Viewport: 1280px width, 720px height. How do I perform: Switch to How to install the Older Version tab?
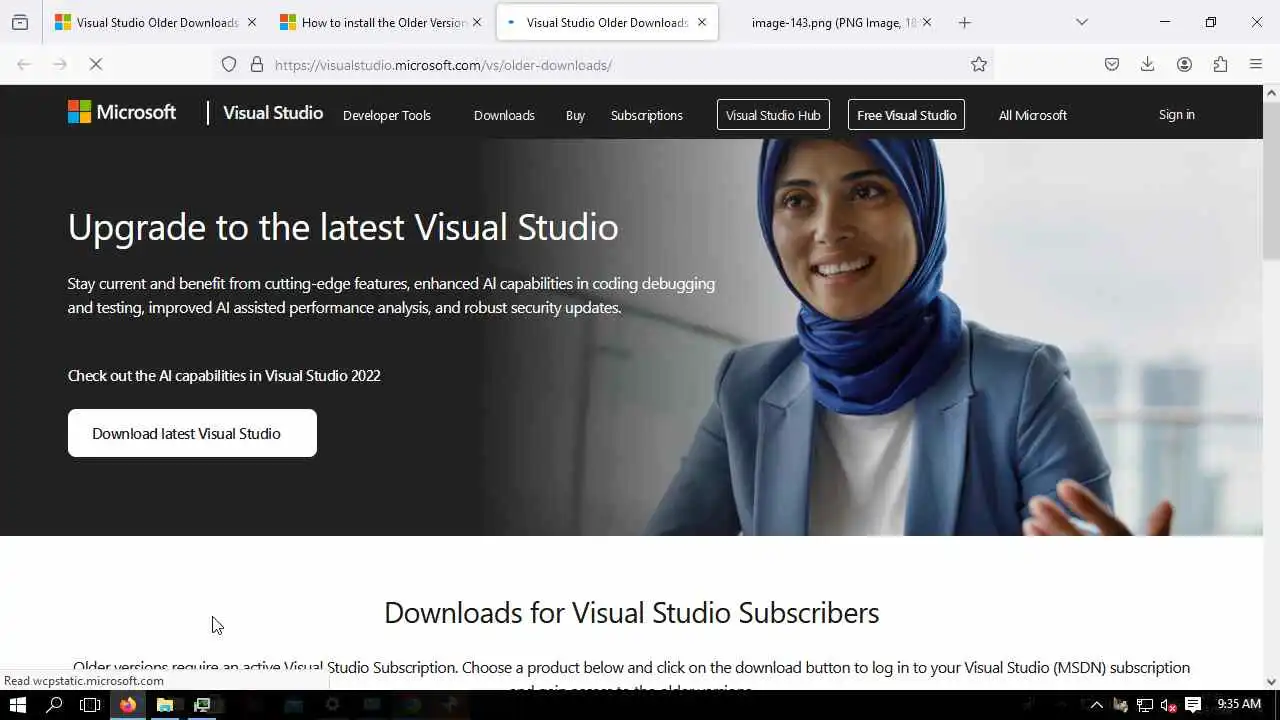382,22
